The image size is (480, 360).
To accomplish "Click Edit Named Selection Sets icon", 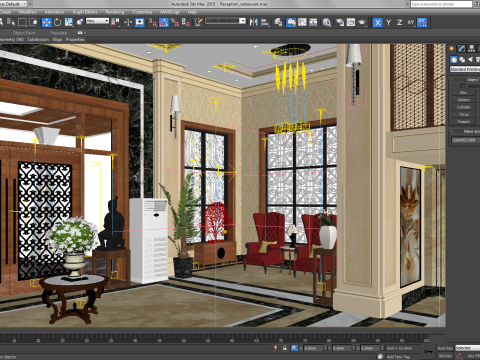I will pyautogui.click(x=199, y=22).
